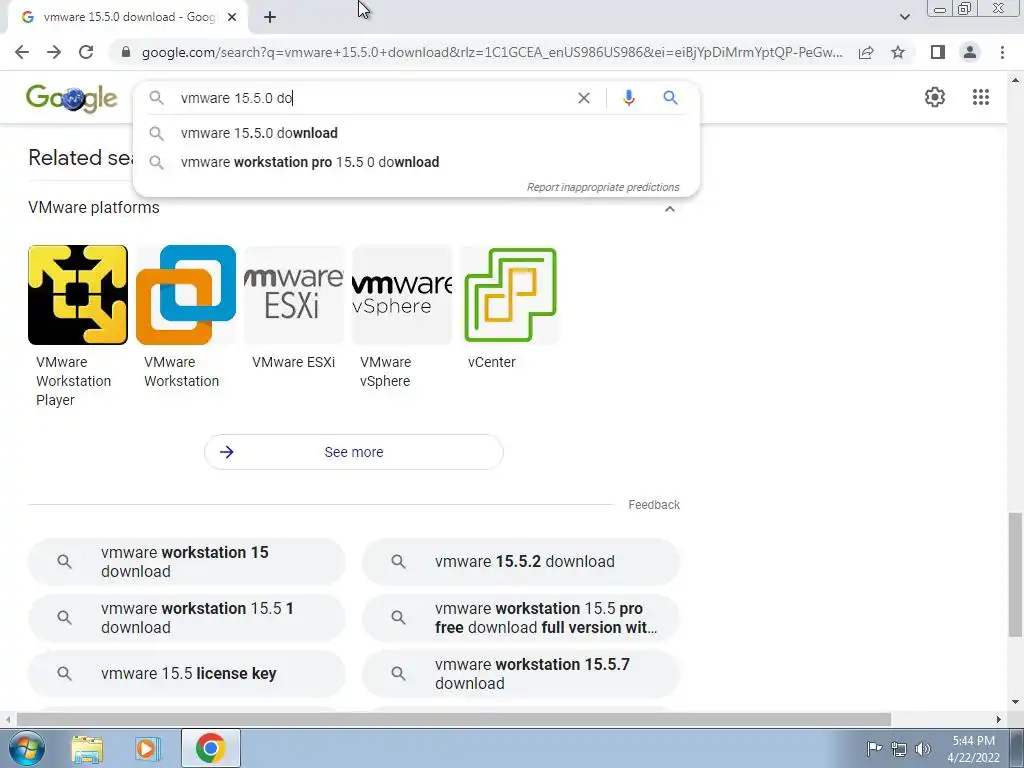Screen dimensions: 1024x768
Task: Open the volume speaker tray icon
Action: tap(923, 749)
